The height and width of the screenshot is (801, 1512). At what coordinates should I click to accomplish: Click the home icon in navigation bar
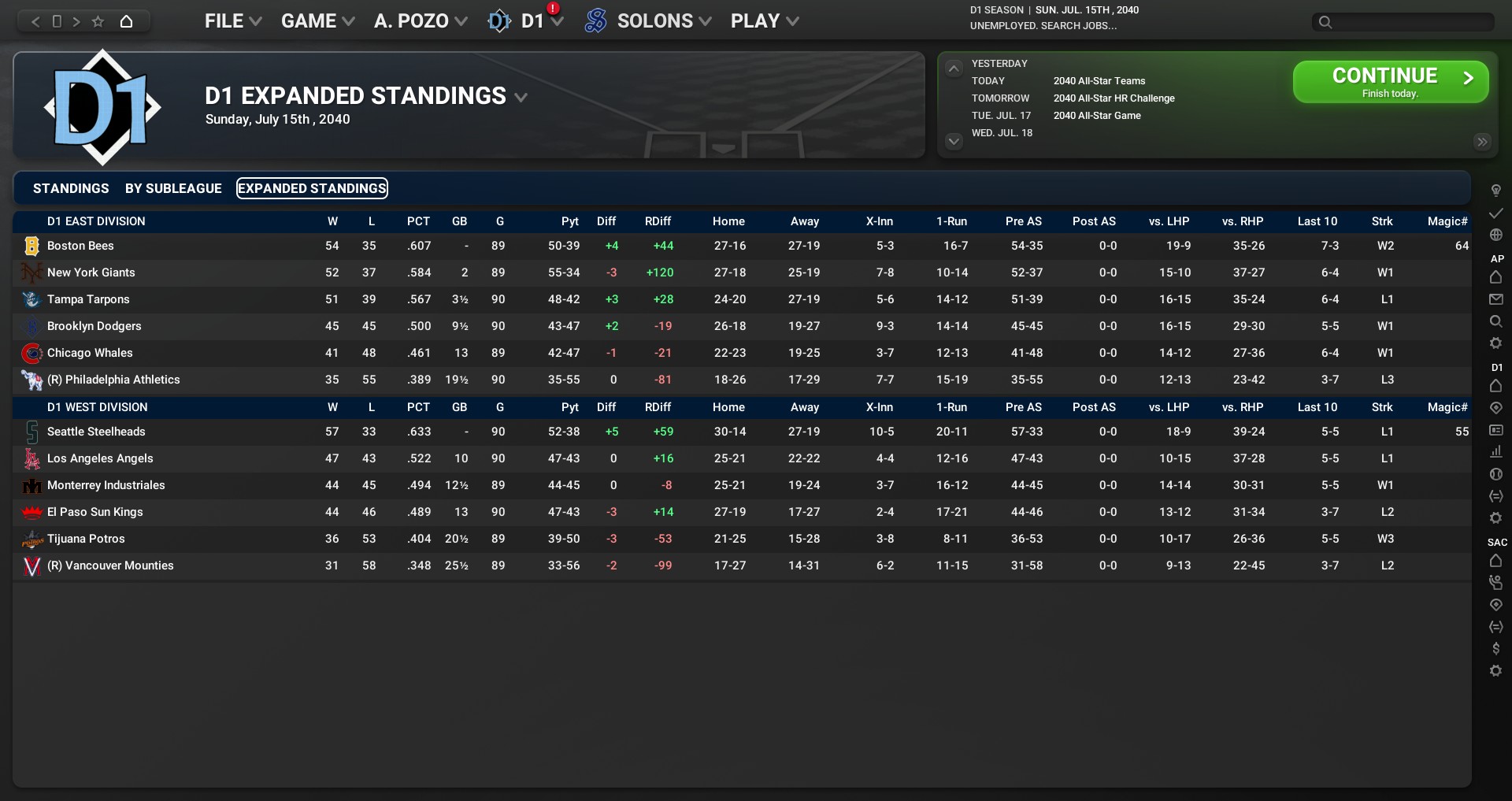[x=126, y=21]
